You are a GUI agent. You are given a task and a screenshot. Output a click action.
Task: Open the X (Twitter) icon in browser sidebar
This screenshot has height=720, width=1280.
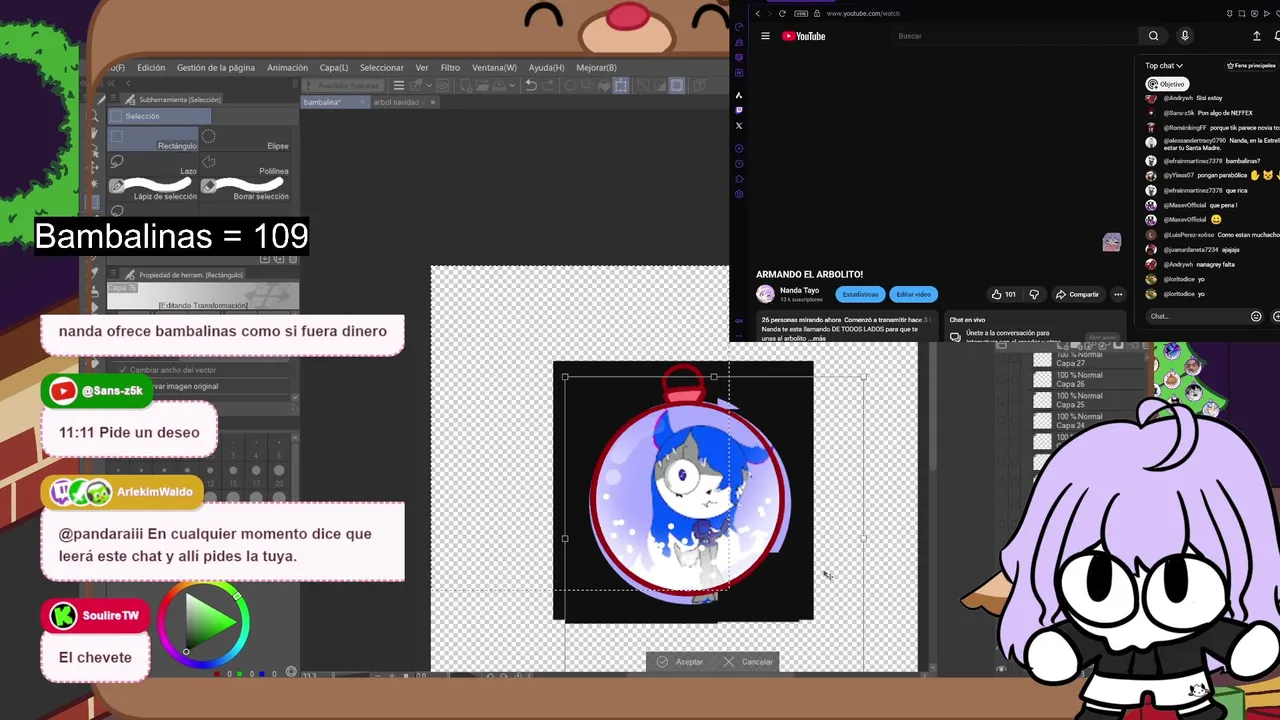[739, 125]
